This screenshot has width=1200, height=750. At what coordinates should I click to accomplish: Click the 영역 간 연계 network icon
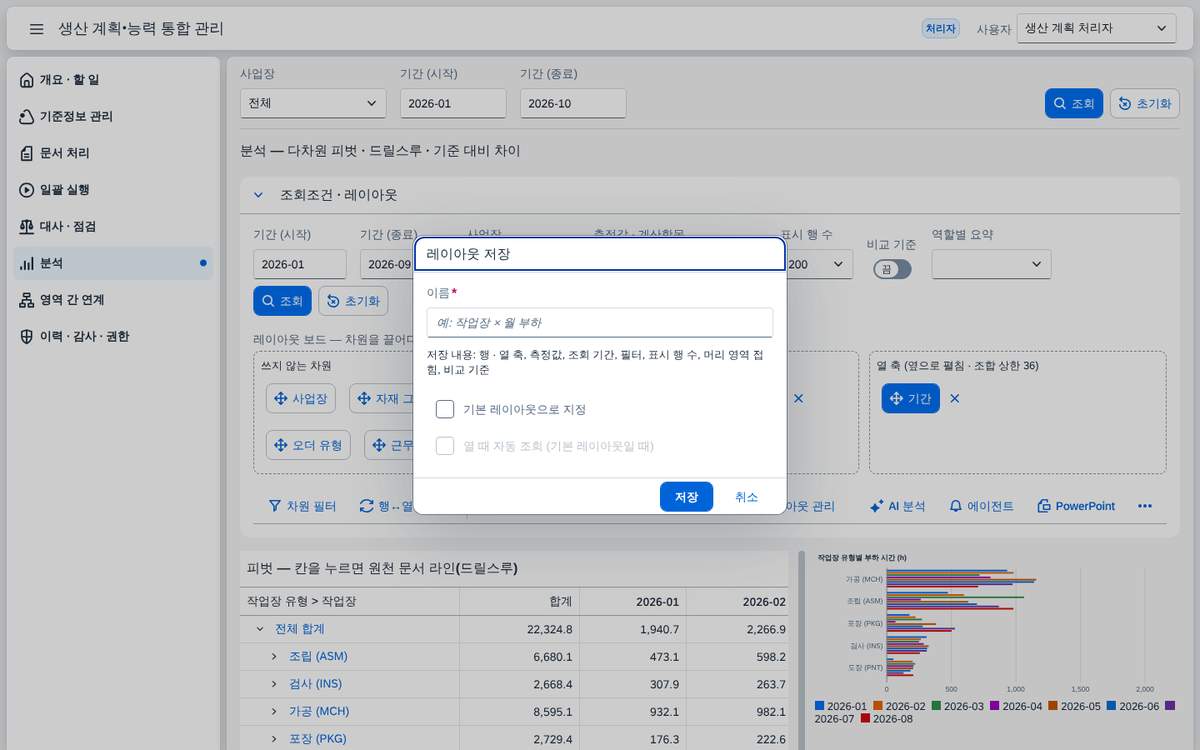click(27, 300)
